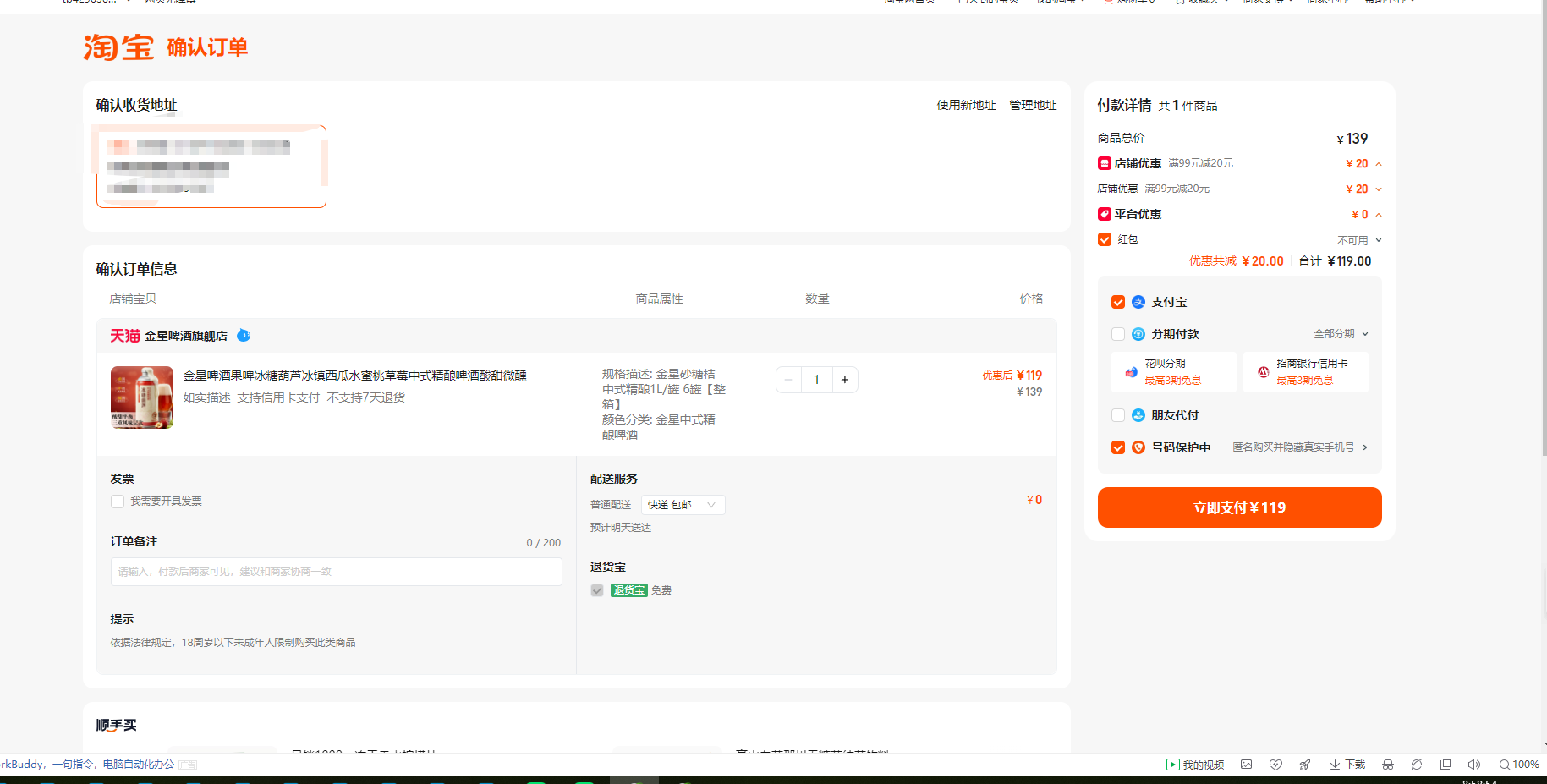
Task: Click the 预计明天送达 delivery estimate text
Action: point(621,528)
